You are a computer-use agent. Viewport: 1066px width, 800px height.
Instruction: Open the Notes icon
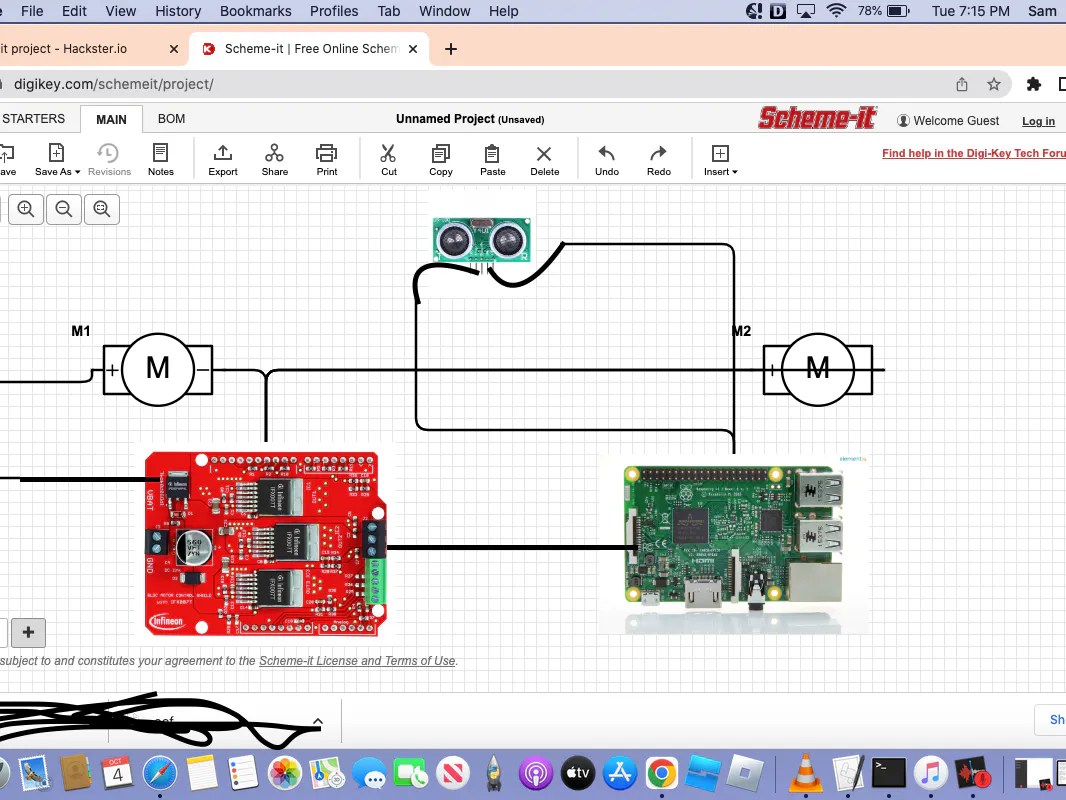(161, 158)
